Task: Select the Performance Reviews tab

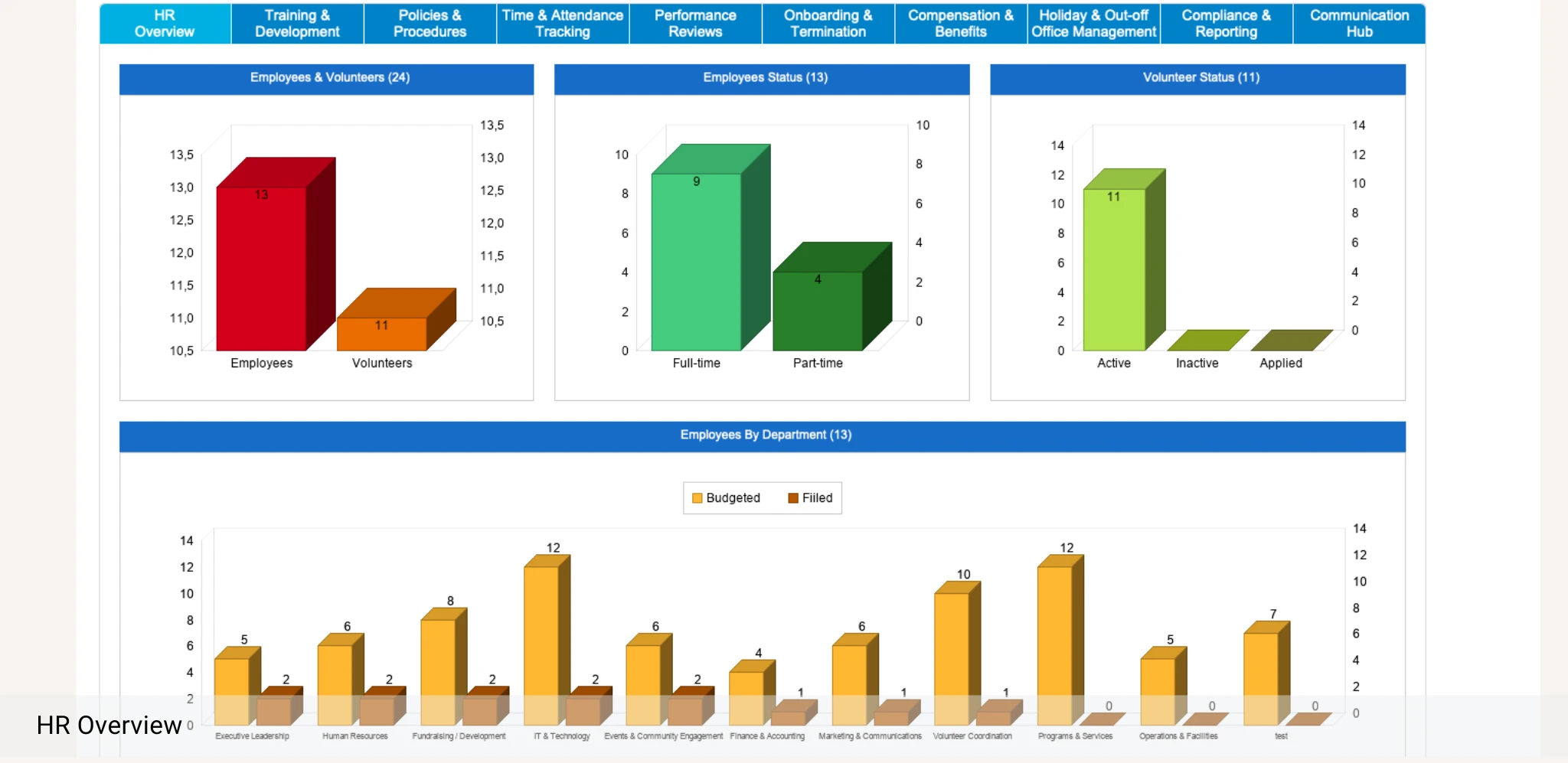Action: click(695, 24)
